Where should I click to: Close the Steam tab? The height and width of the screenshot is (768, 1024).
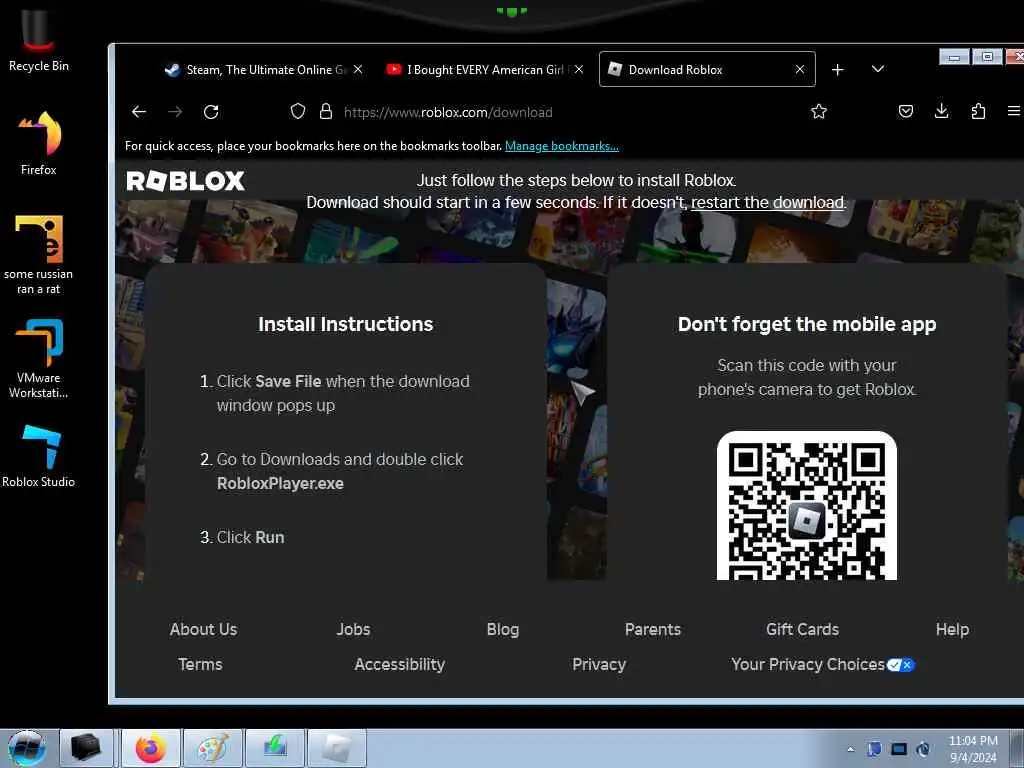[358, 69]
